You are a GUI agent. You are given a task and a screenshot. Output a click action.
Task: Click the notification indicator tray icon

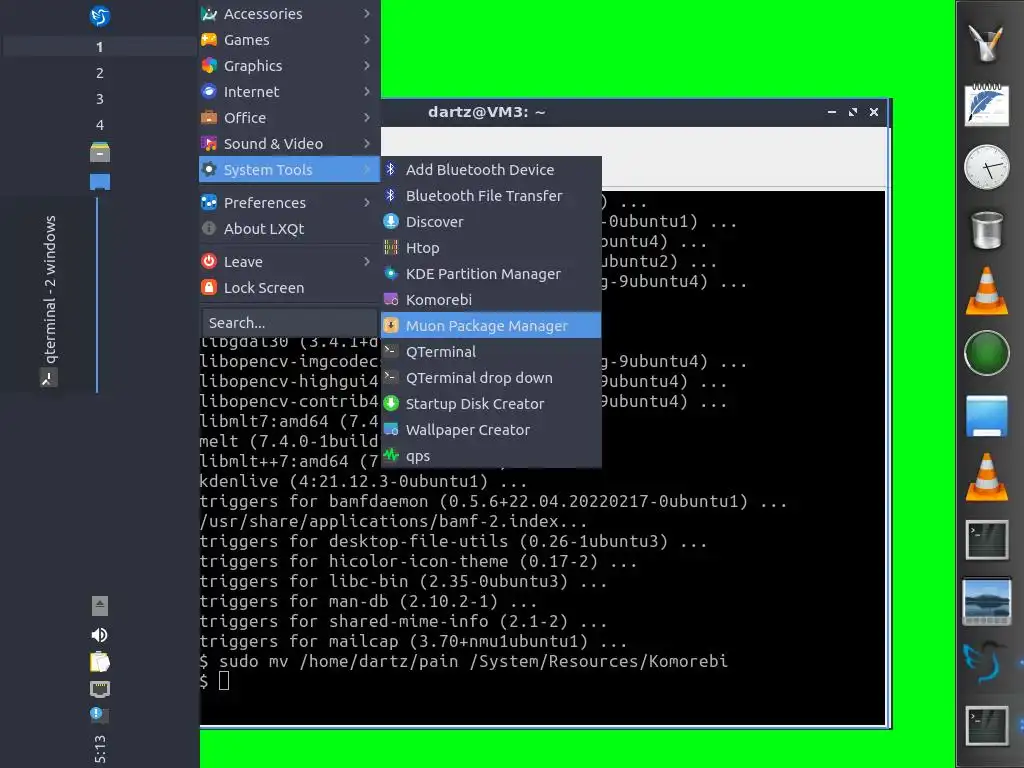click(99, 714)
